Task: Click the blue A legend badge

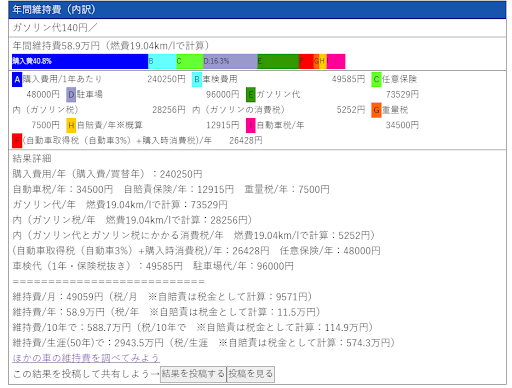Action: [x=17, y=79]
